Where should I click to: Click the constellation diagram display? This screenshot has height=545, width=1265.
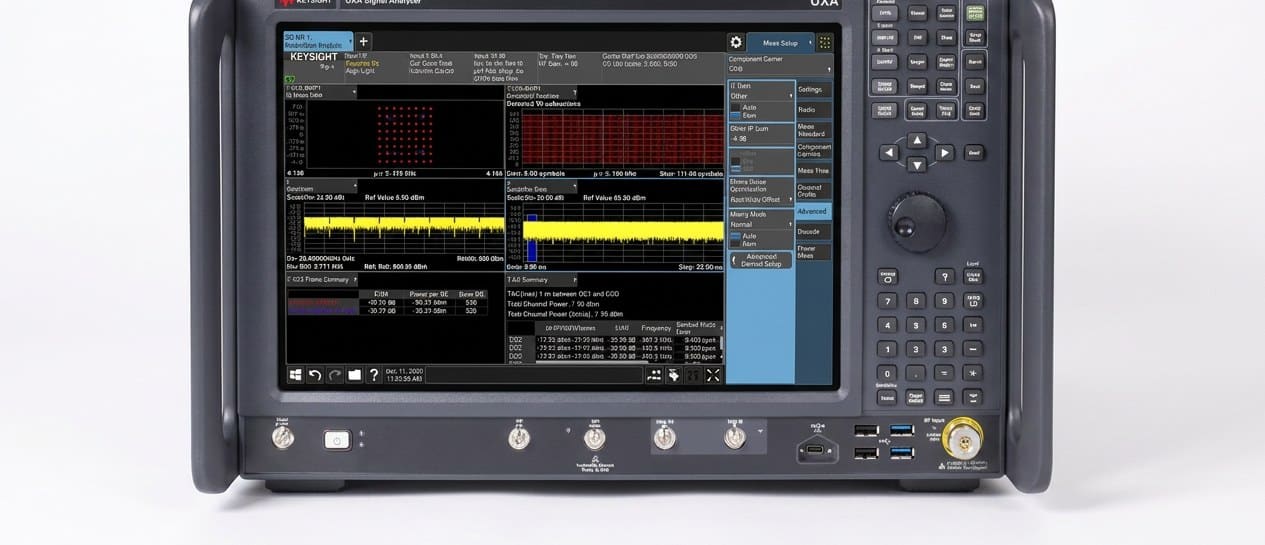(x=406, y=134)
